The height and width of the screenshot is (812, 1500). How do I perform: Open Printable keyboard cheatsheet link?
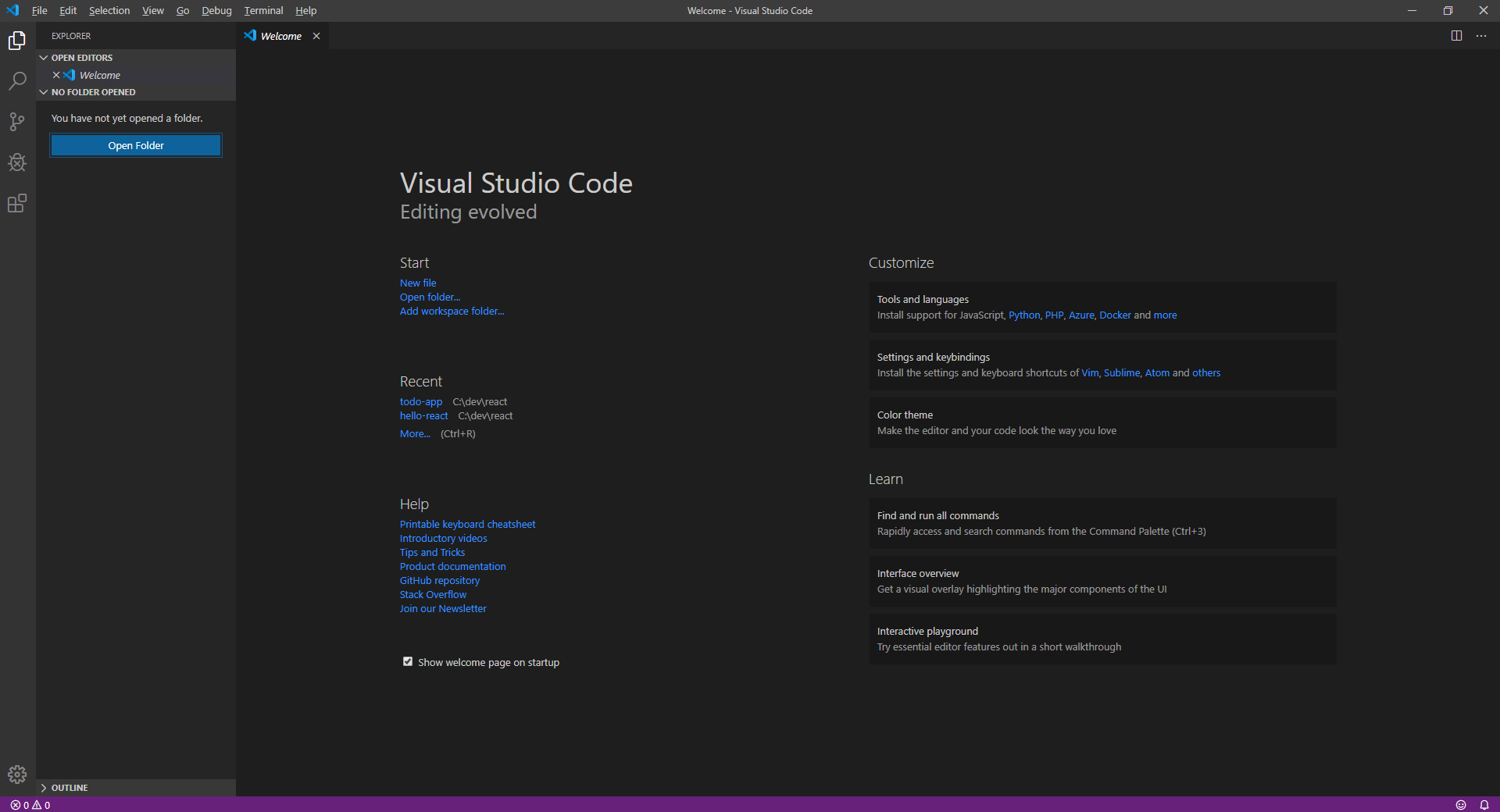pos(467,524)
